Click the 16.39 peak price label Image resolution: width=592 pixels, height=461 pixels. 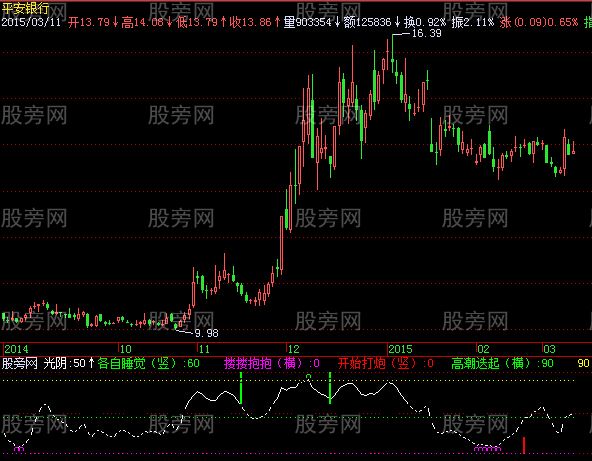[x=426, y=33]
